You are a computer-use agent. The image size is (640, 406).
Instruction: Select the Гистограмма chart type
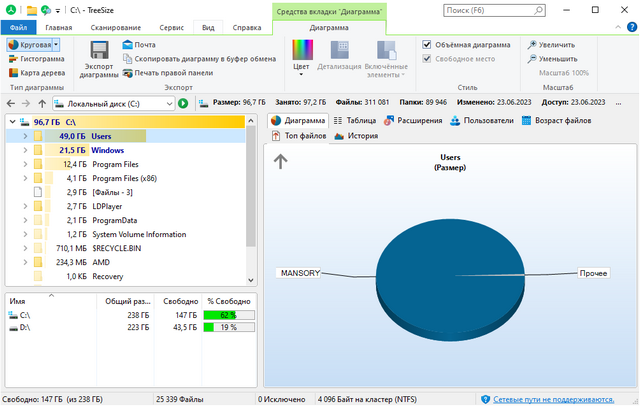click(35, 59)
